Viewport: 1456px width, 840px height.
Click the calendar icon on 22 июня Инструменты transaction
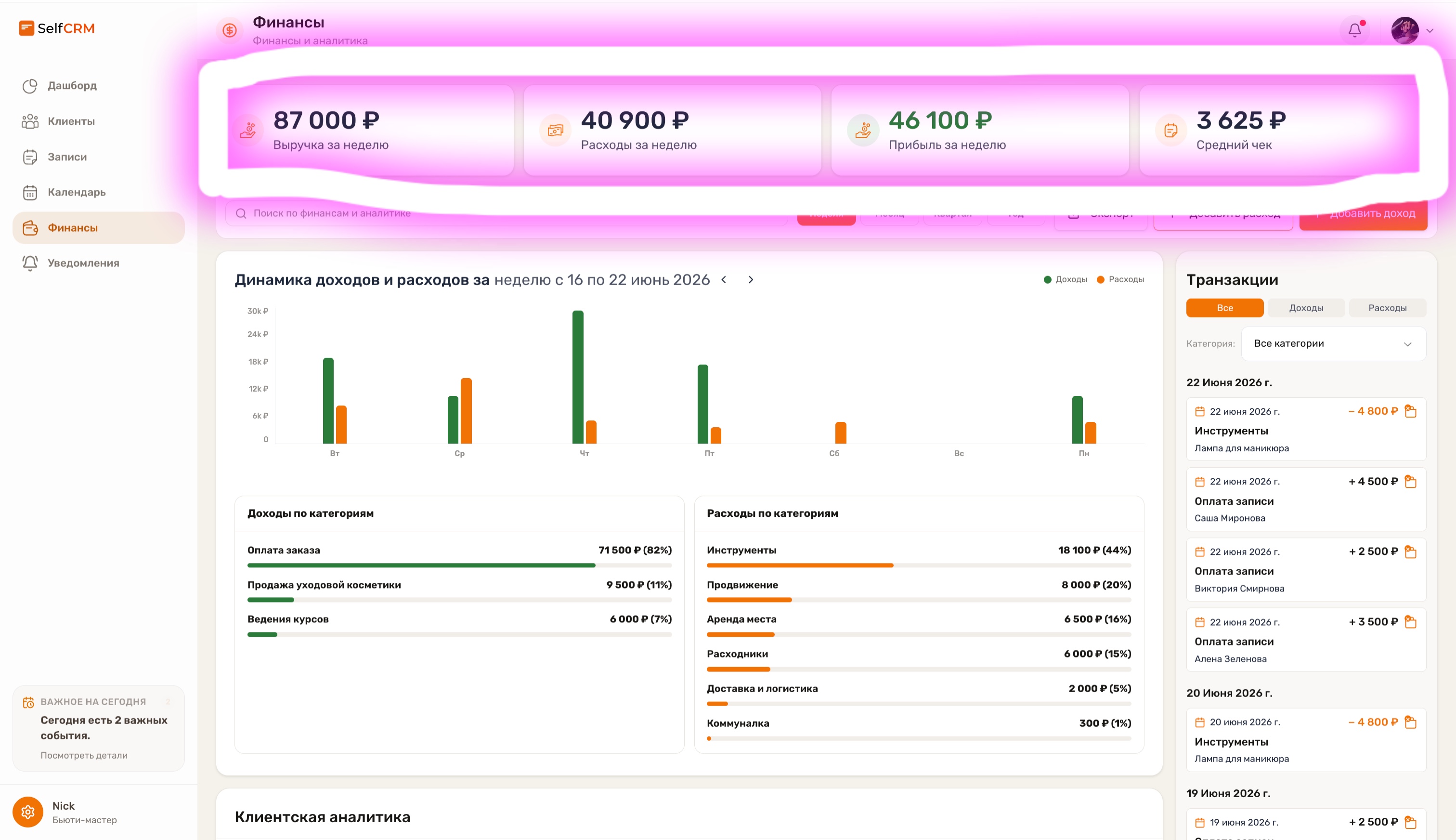click(x=1200, y=412)
